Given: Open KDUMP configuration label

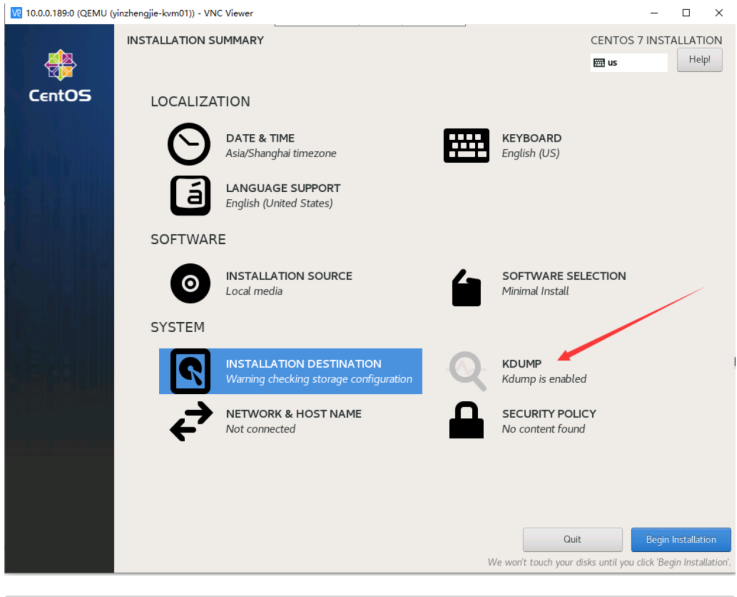Looking at the screenshot, I should (522, 364).
